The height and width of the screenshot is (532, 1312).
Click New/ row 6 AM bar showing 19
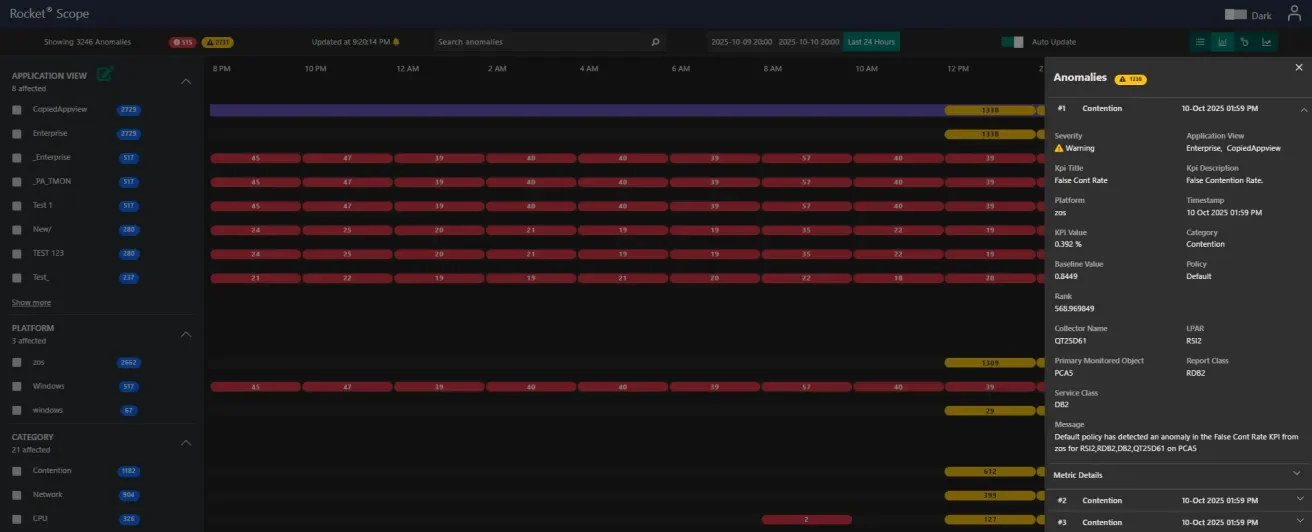tap(714, 230)
